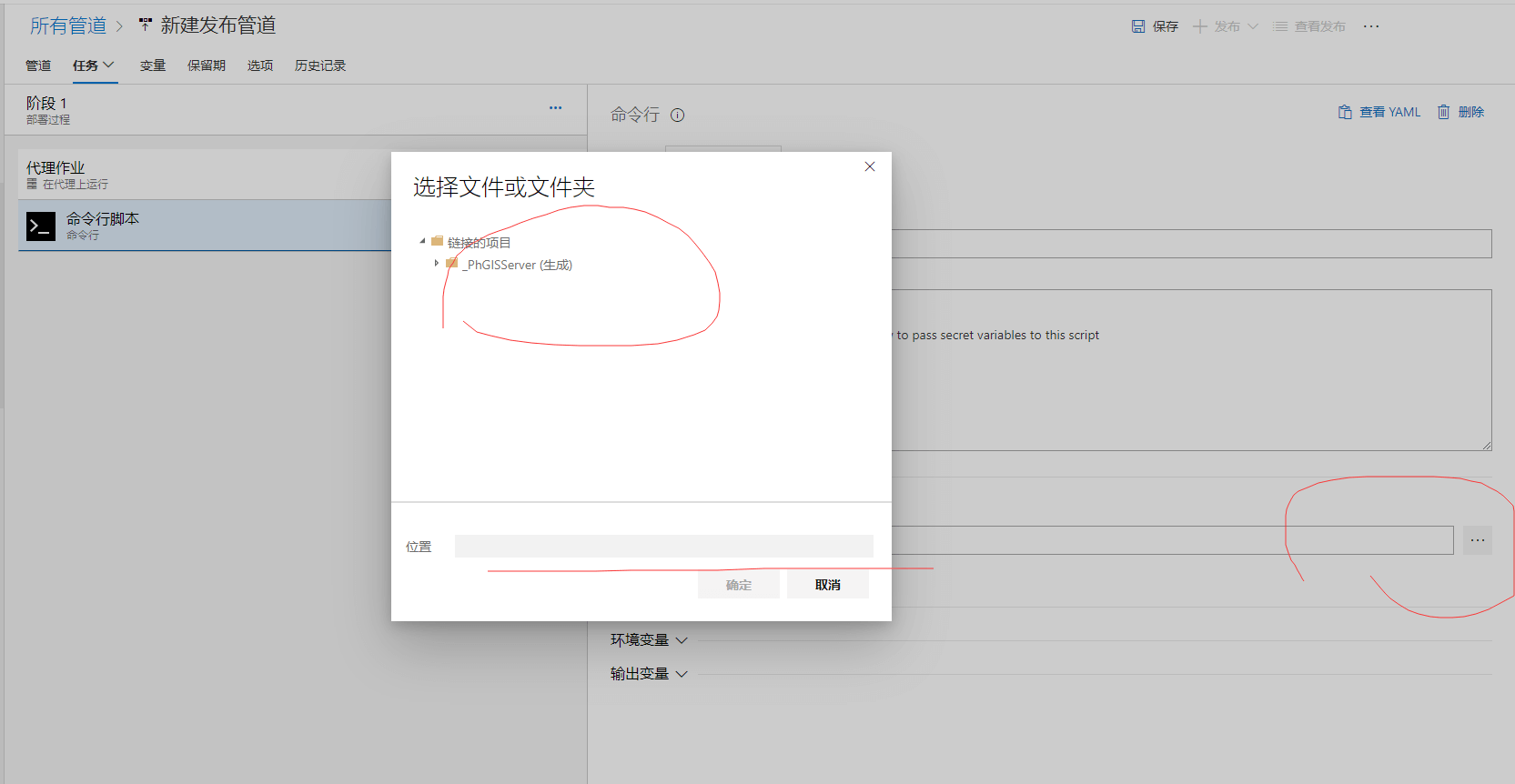Switch to the 变量 tab
The width and height of the screenshot is (1515, 784).
click(153, 65)
